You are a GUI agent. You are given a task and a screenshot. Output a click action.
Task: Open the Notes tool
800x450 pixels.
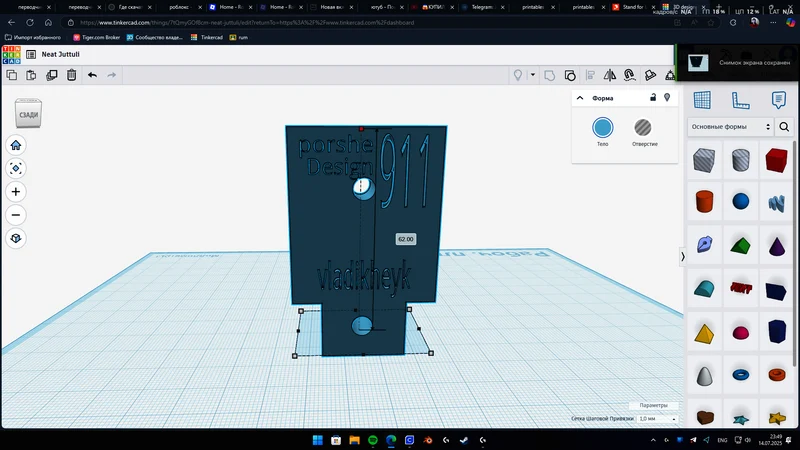779,100
